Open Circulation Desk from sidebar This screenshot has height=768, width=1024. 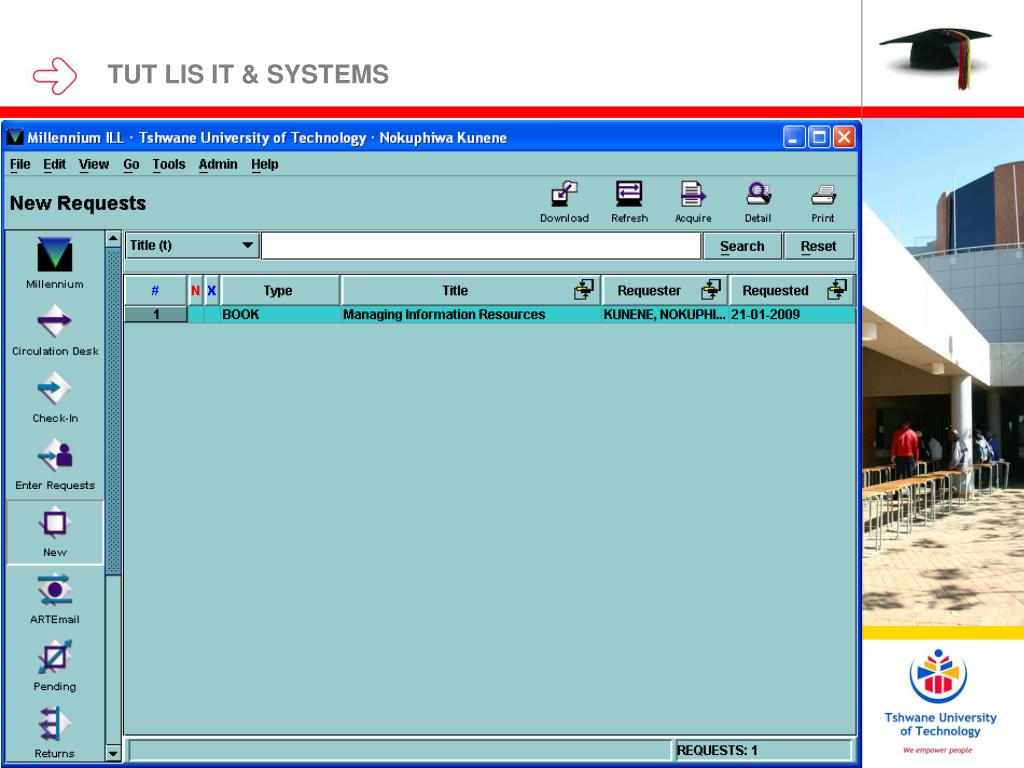tap(55, 330)
